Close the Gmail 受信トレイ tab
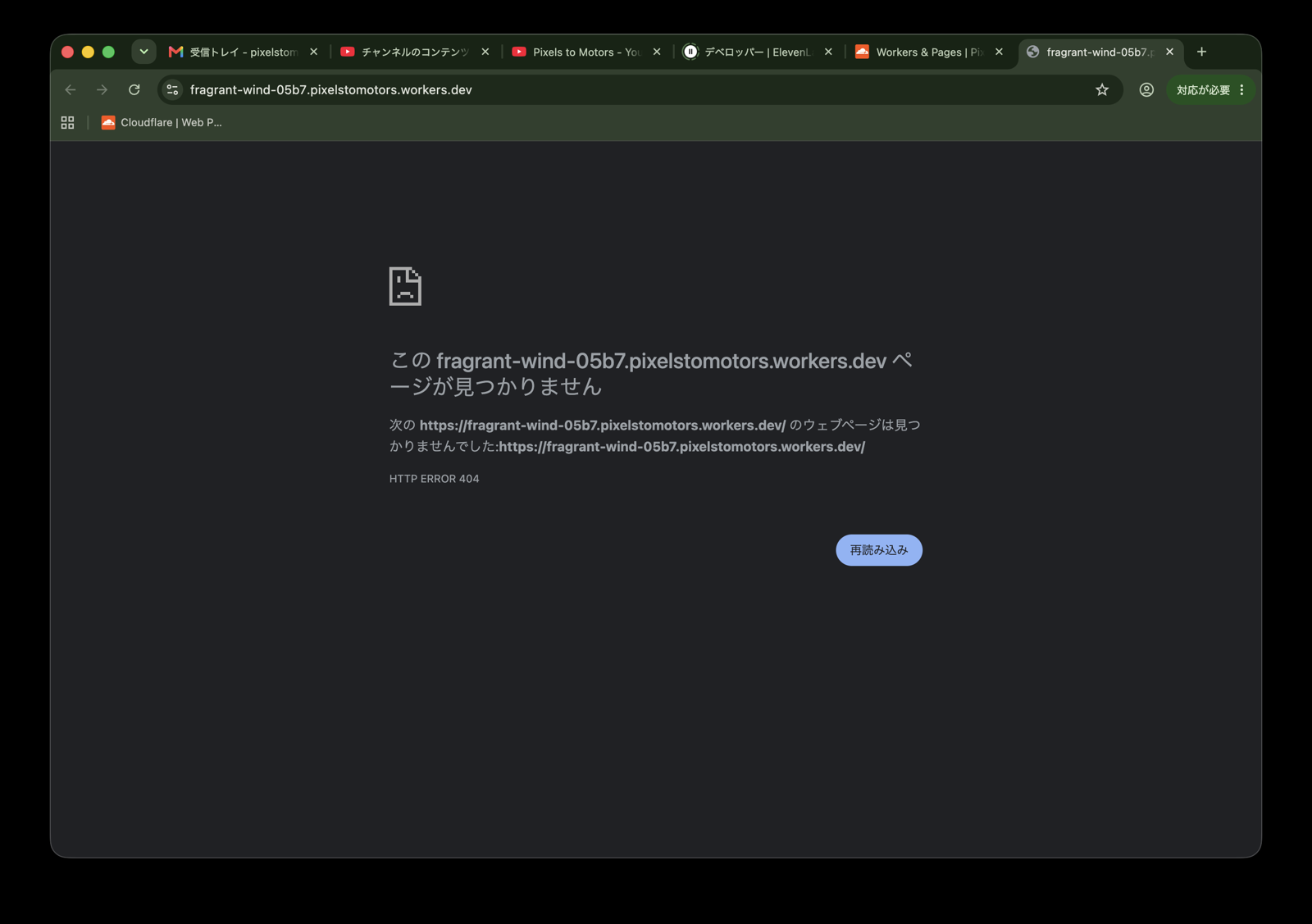1312x924 pixels. tap(313, 52)
